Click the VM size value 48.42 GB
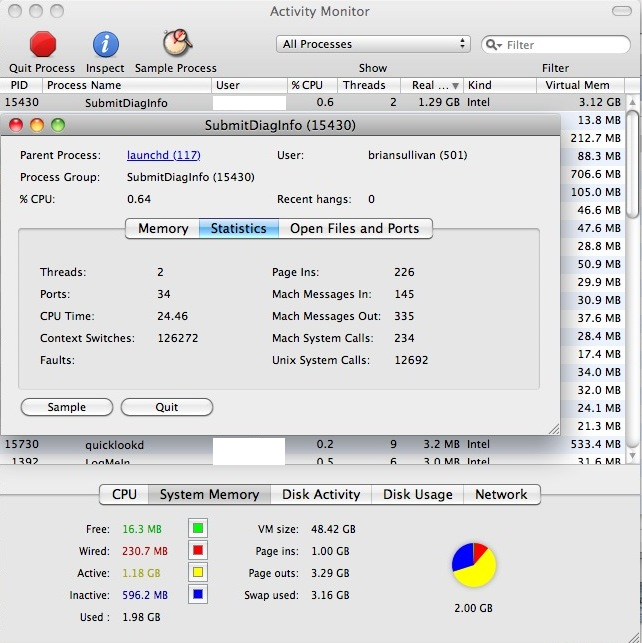The width and height of the screenshot is (642, 643). [333, 529]
